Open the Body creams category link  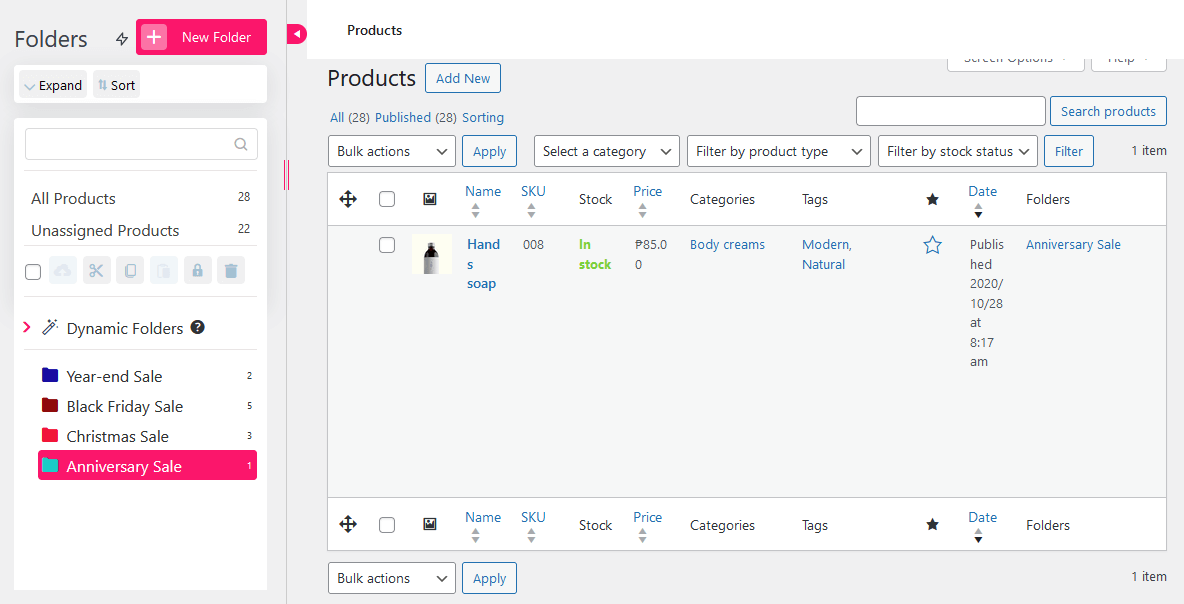coord(727,245)
